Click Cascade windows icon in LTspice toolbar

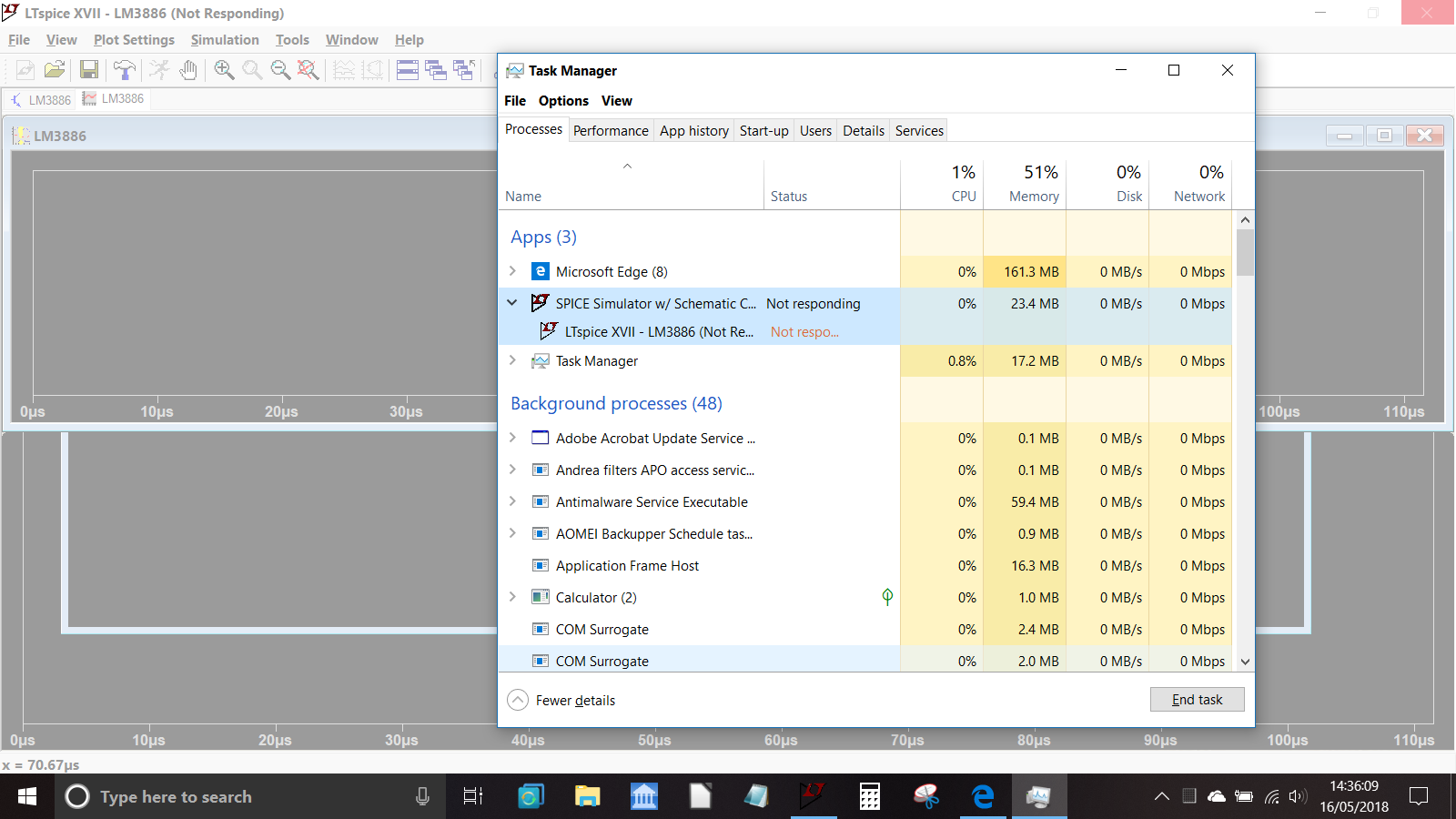point(436,70)
